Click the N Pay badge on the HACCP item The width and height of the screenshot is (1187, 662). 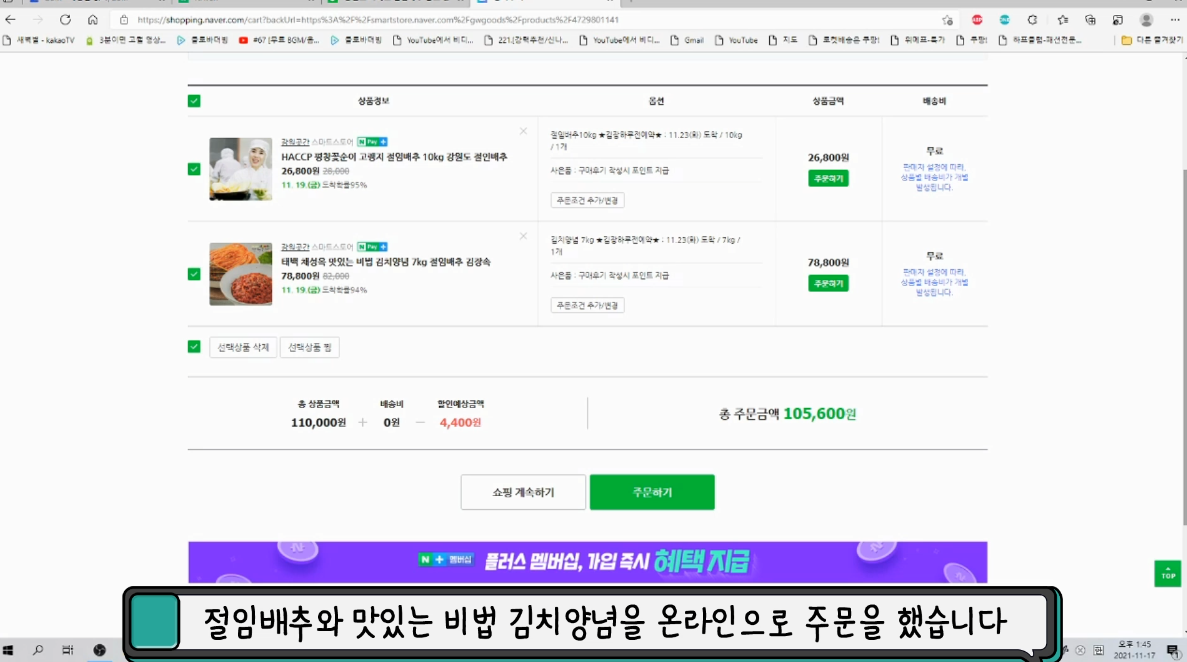click(x=372, y=142)
